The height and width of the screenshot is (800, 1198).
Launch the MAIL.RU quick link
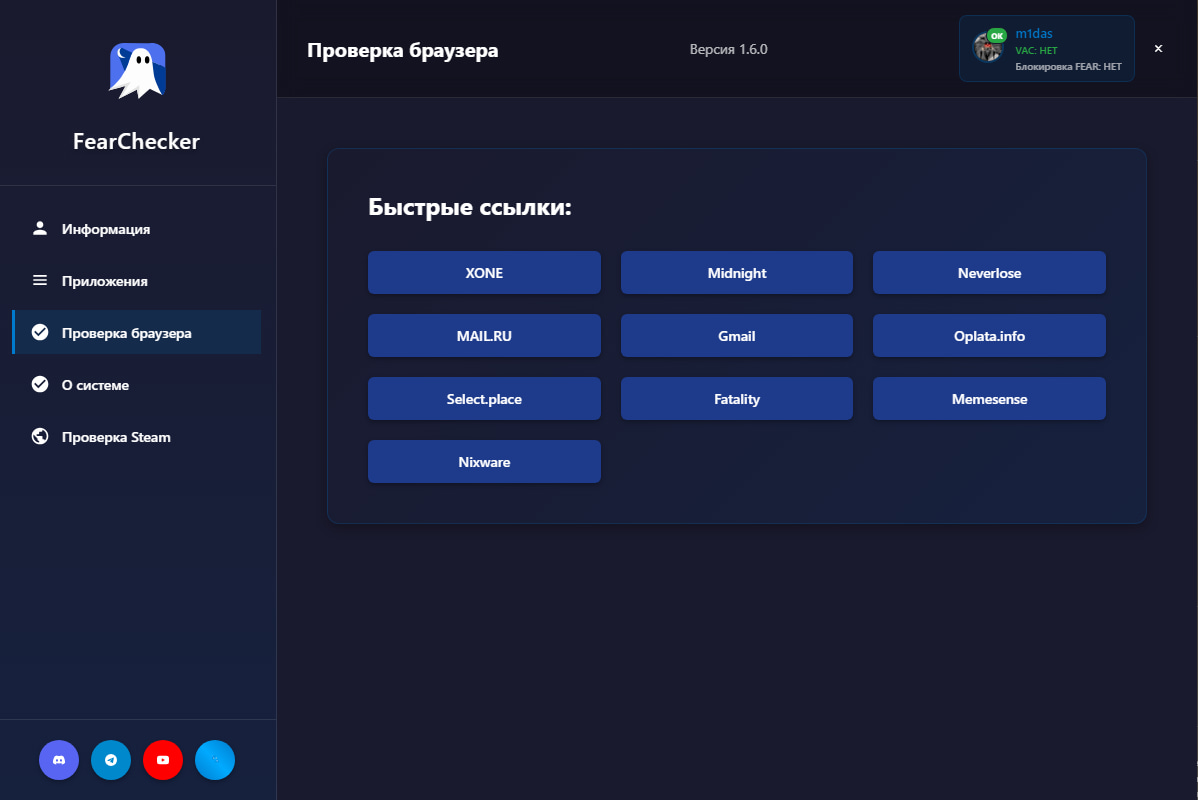pyautogui.click(x=484, y=336)
